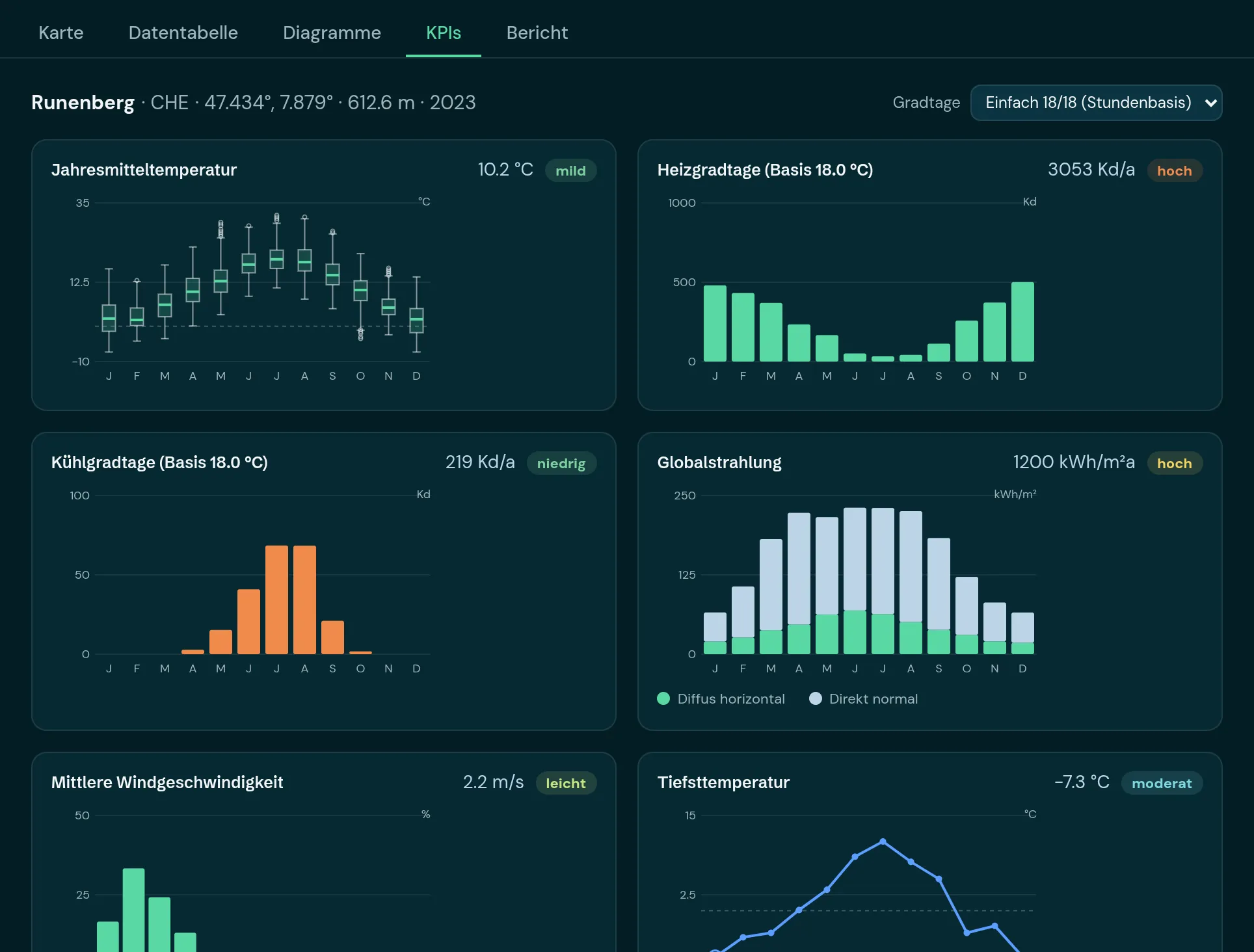
Task: Click the green Diffus horizontal legend dot
Action: (663, 698)
